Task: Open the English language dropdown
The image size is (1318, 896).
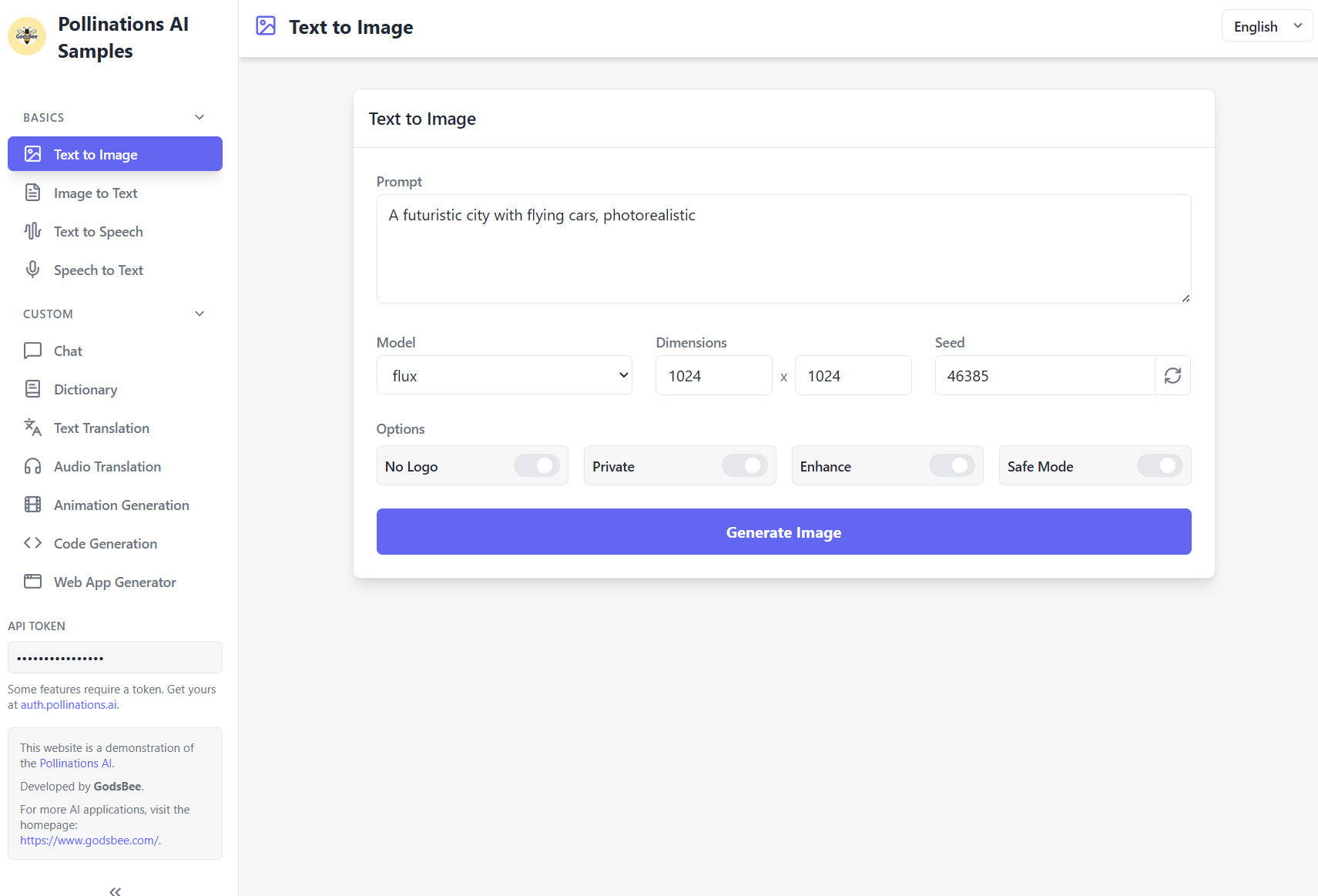Action: [1267, 26]
